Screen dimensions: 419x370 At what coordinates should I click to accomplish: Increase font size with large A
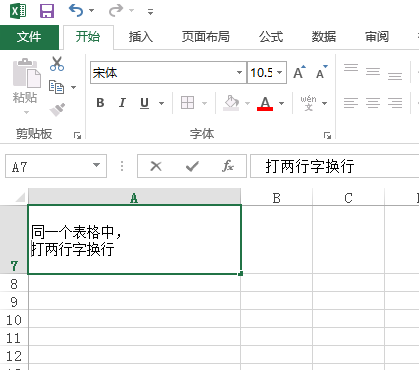coord(299,72)
